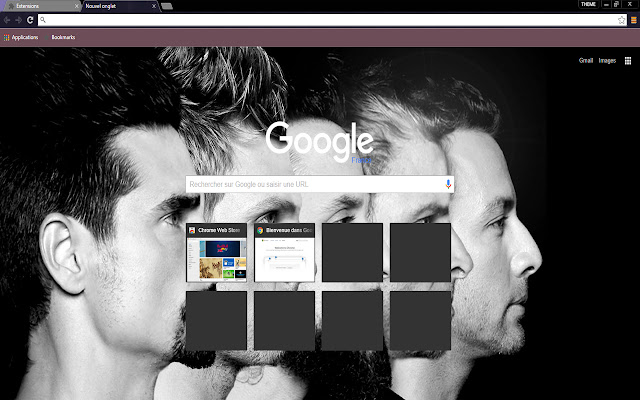
Task: Close the Extensions tab
Action: [x=76, y=6]
